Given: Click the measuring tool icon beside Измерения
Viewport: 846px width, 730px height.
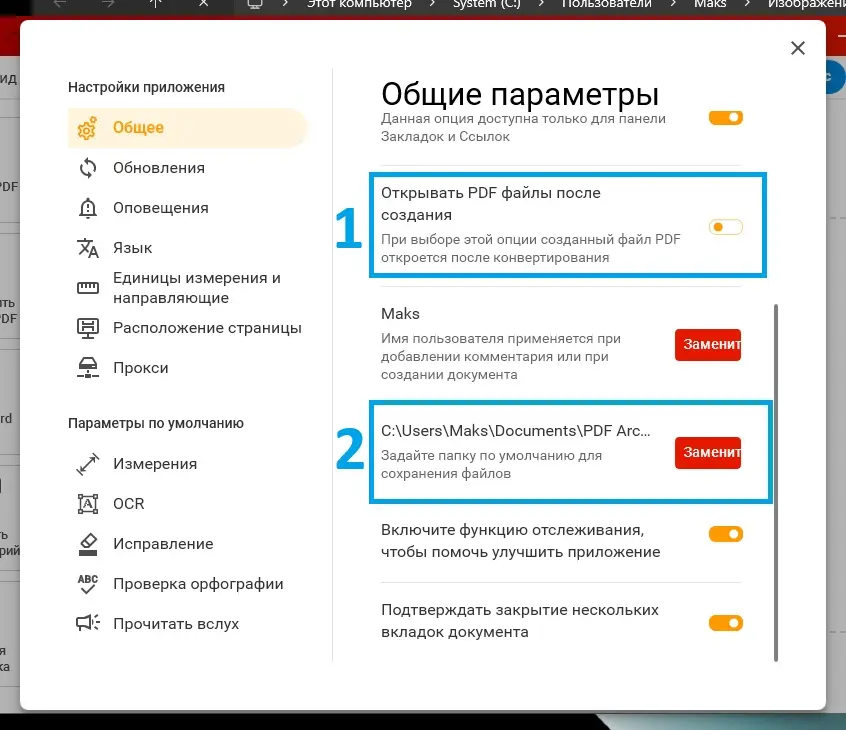Looking at the screenshot, I should (x=88, y=464).
